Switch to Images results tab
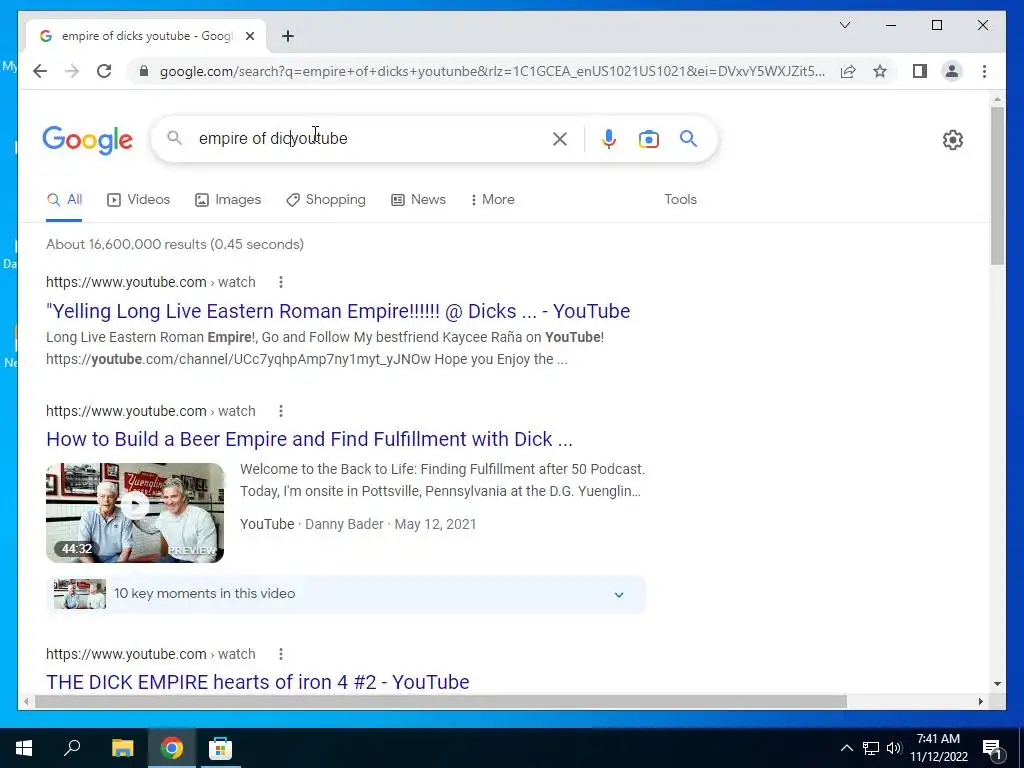Screen dimensions: 1024x768 (228, 200)
